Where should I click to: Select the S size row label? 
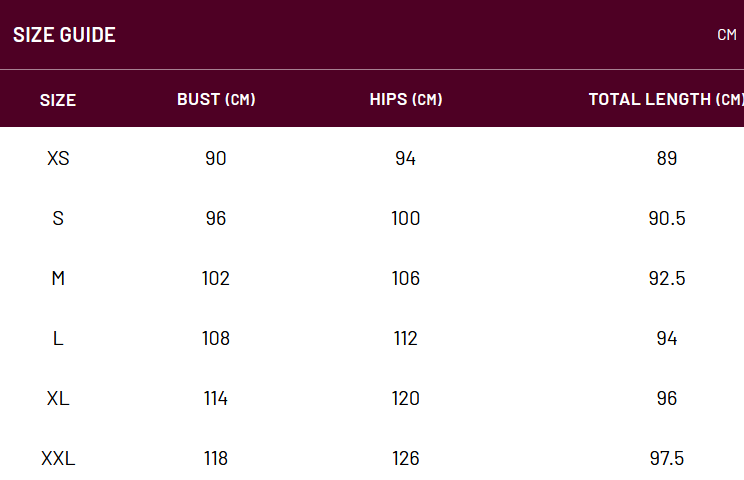coord(58,218)
